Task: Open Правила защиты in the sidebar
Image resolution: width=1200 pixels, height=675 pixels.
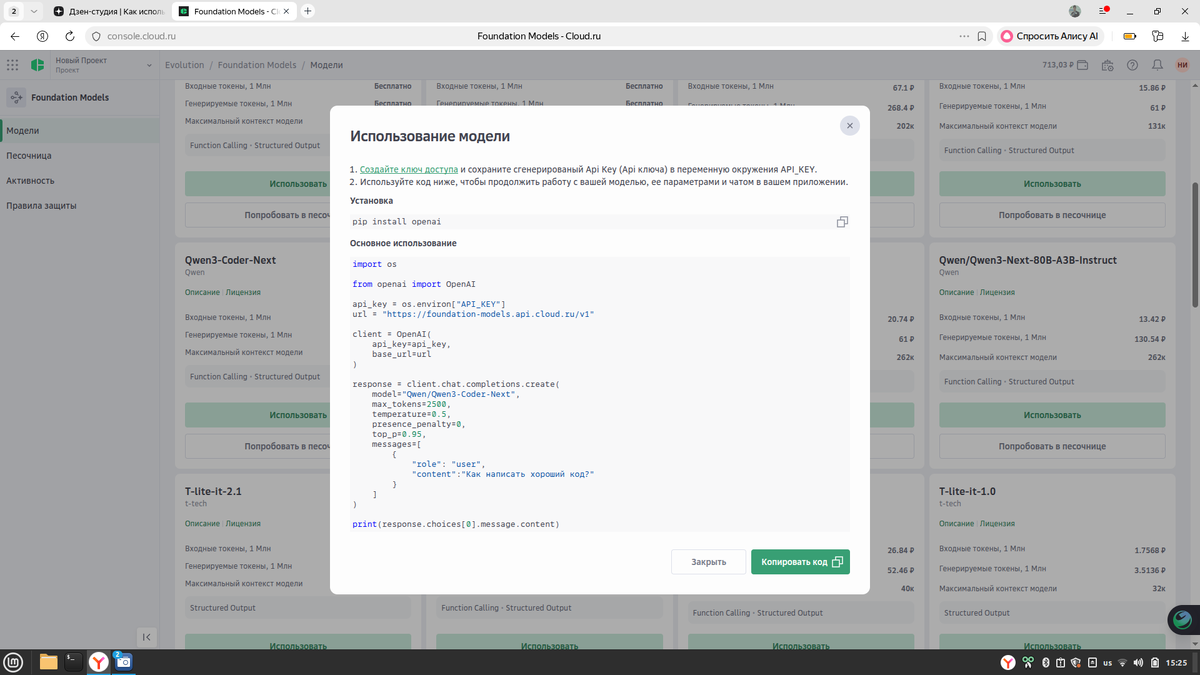Action: click(79, 206)
